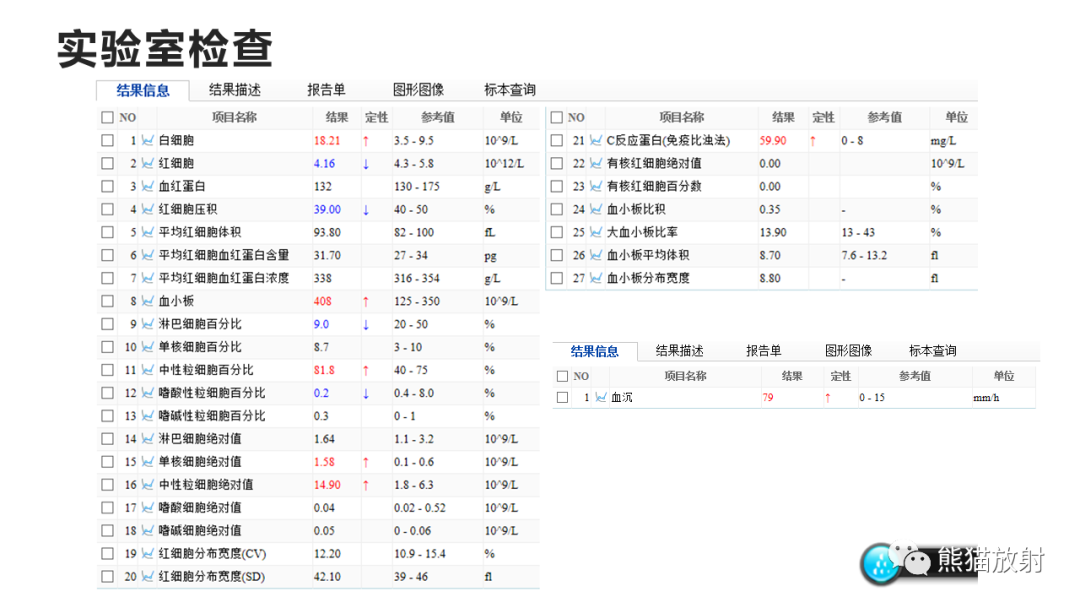Open 图形图像 tab above 血沉 table

click(x=849, y=351)
